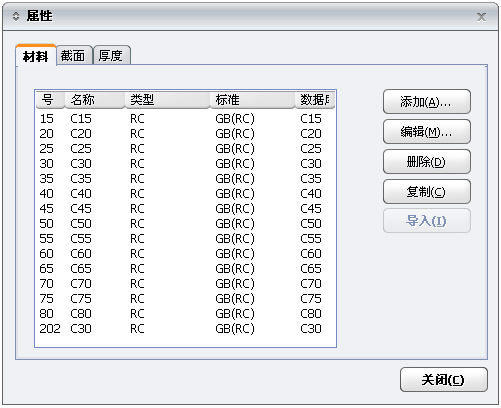Sort by the 号 column header
The image size is (501, 408).
pyautogui.click(x=50, y=100)
